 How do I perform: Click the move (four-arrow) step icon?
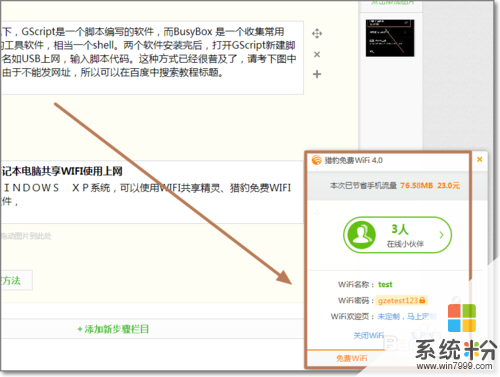(x=317, y=33)
